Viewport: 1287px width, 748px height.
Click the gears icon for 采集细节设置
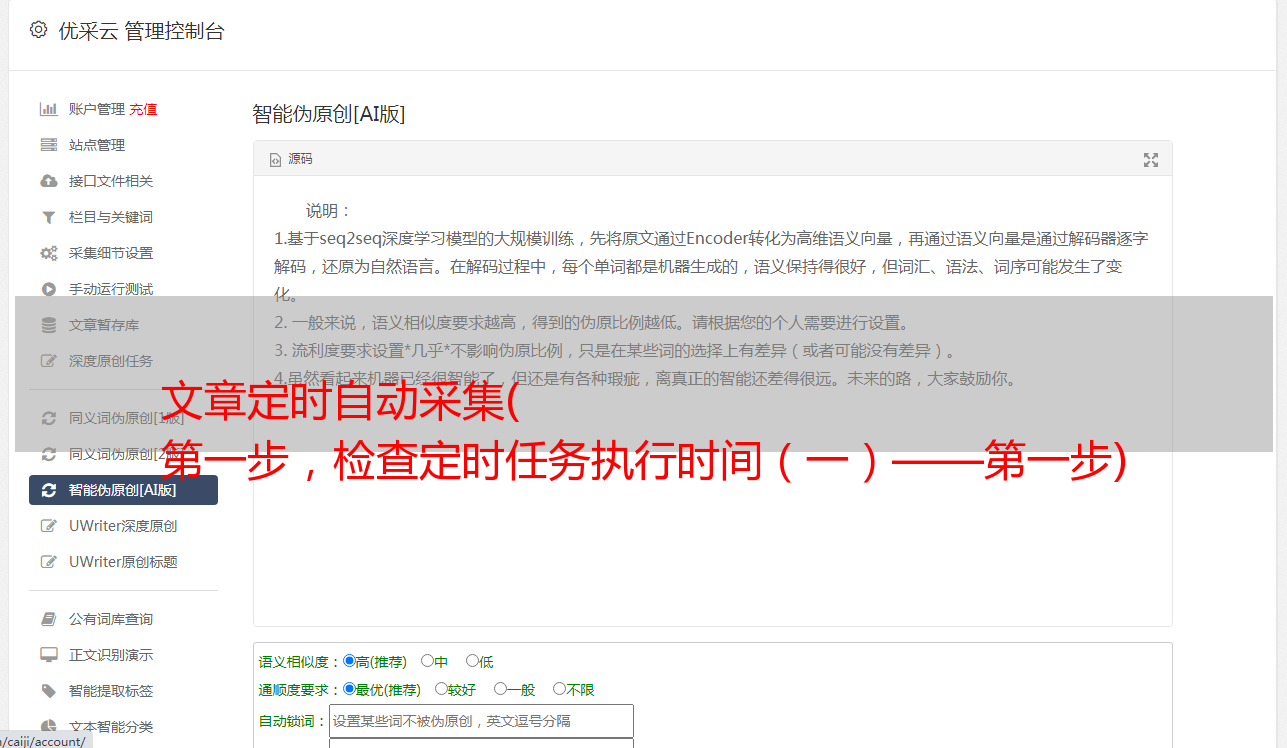point(48,253)
